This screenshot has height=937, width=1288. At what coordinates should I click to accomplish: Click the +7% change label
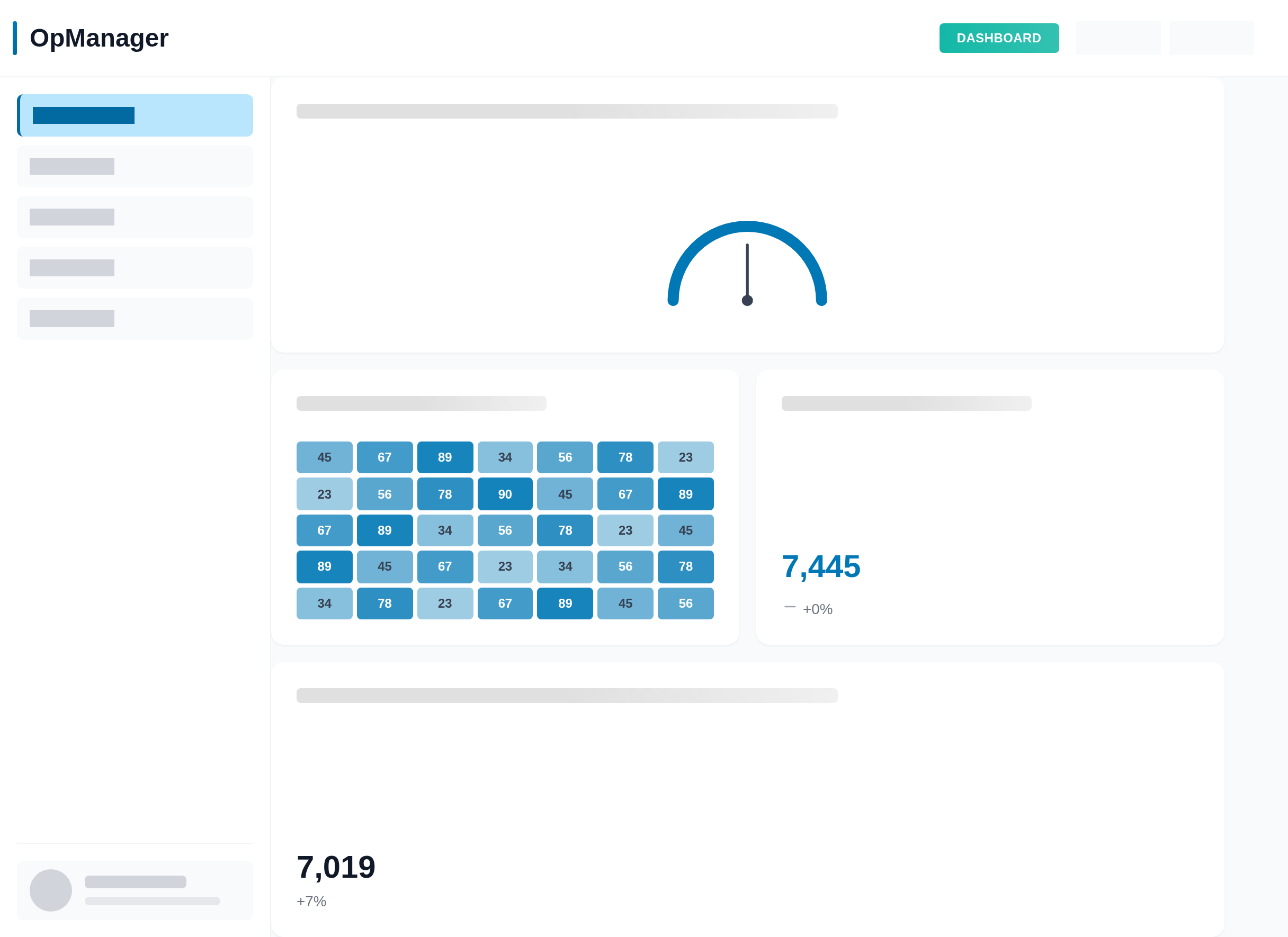point(311,900)
